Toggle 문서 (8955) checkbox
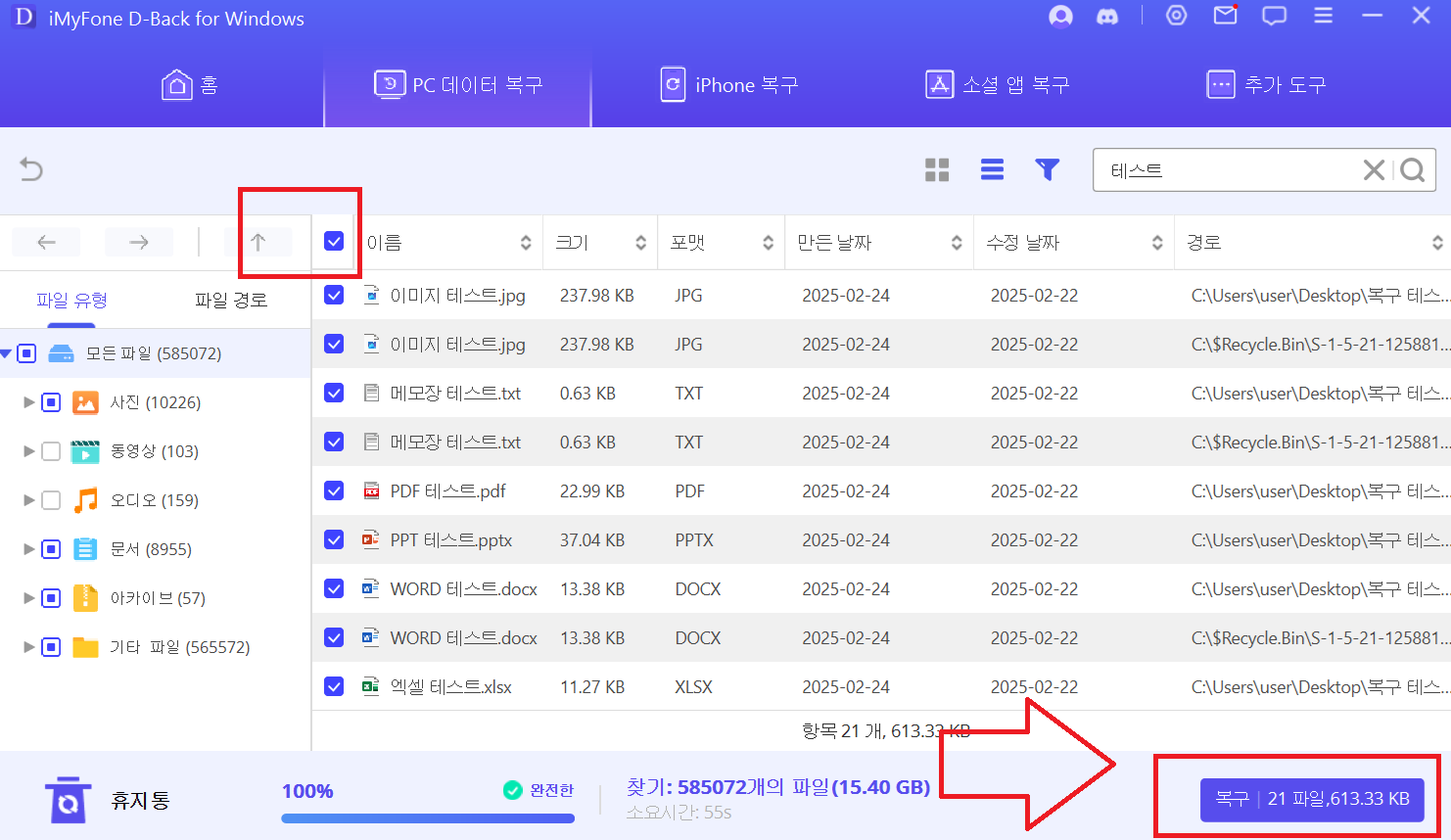 coord(51,549)
